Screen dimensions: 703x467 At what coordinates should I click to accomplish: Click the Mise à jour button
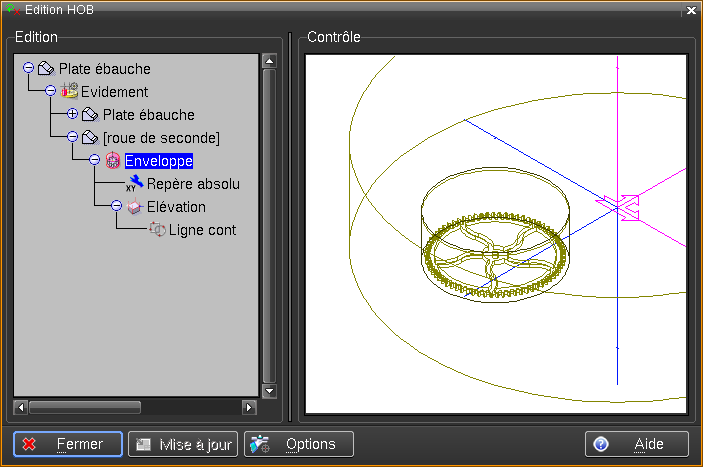pos(184,444)
